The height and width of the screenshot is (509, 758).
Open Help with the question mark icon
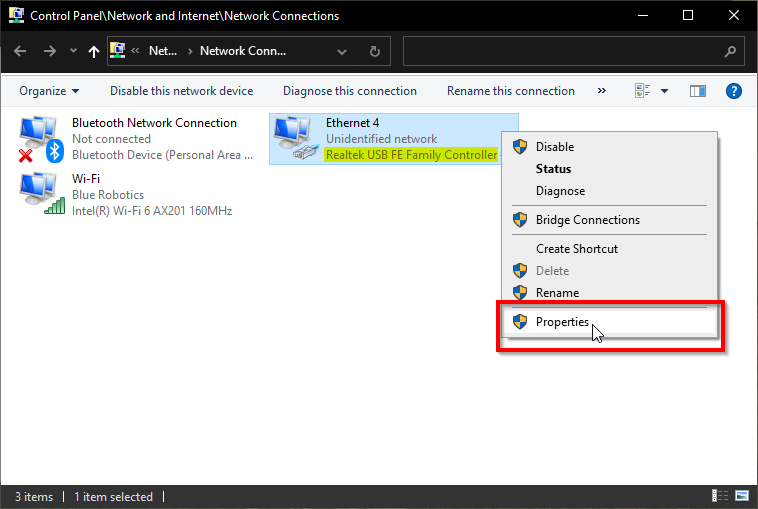tap(733, 91)
